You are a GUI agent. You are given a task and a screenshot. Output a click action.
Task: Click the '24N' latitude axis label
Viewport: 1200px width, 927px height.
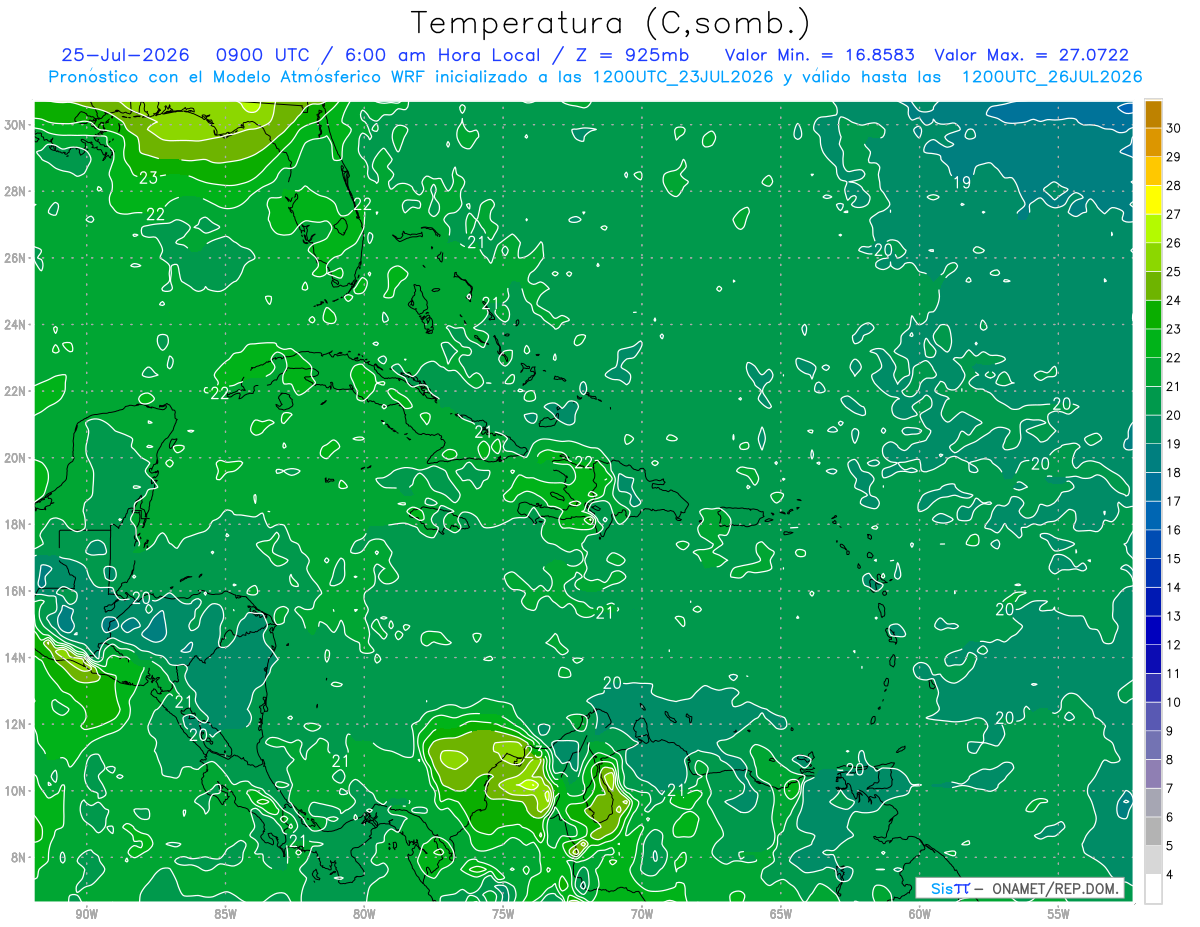pos(15,325)
